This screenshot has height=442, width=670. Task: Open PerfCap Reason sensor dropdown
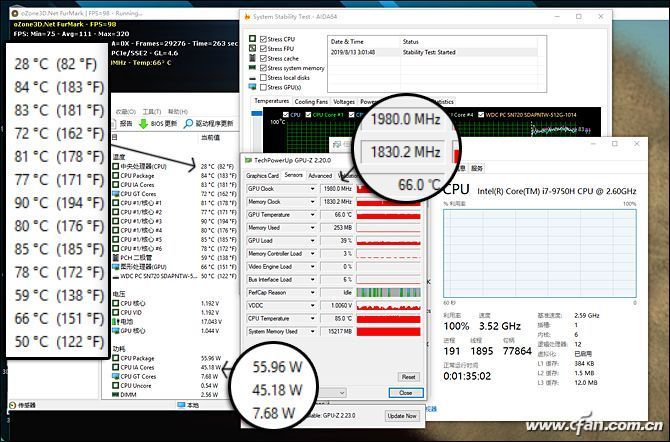(x=313, y=292)
